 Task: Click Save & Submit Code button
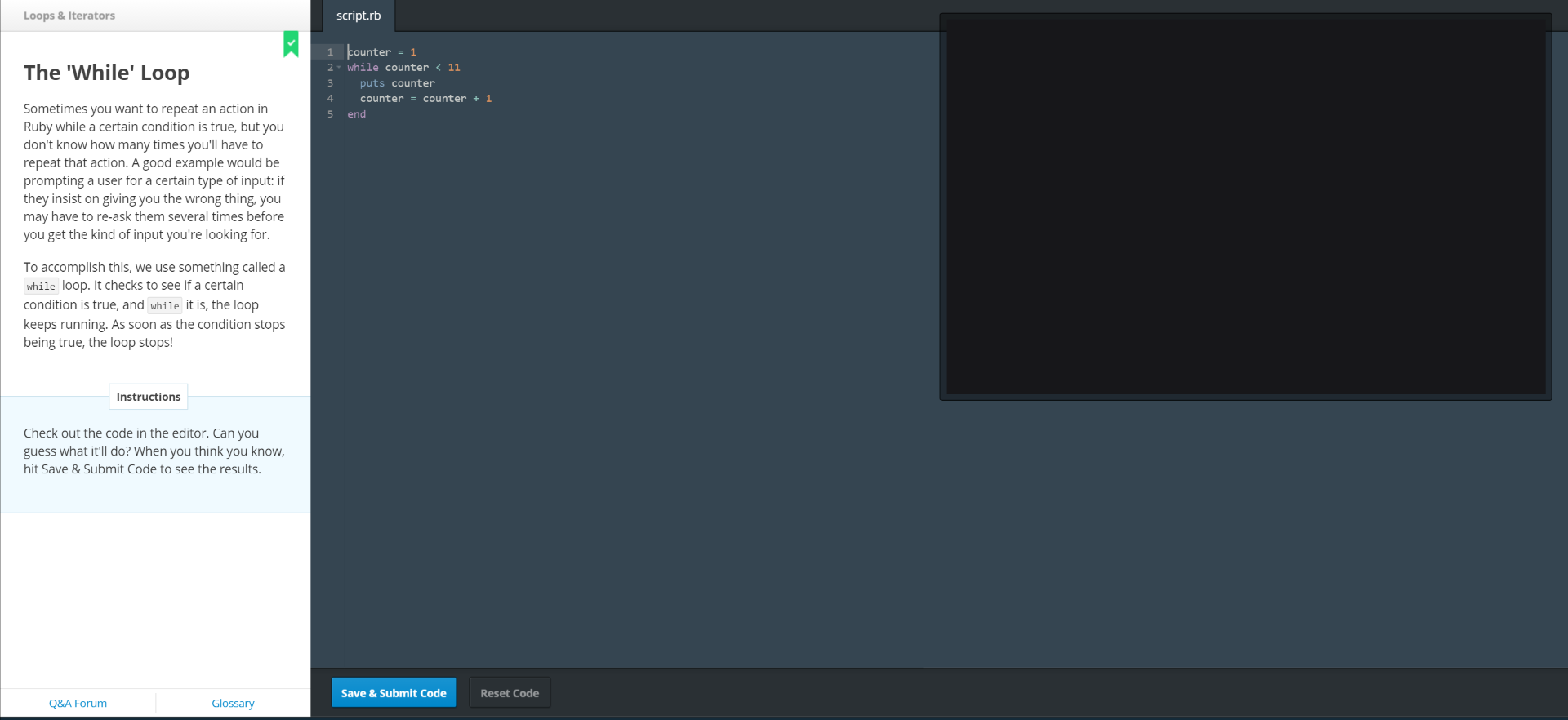[394, 693]
